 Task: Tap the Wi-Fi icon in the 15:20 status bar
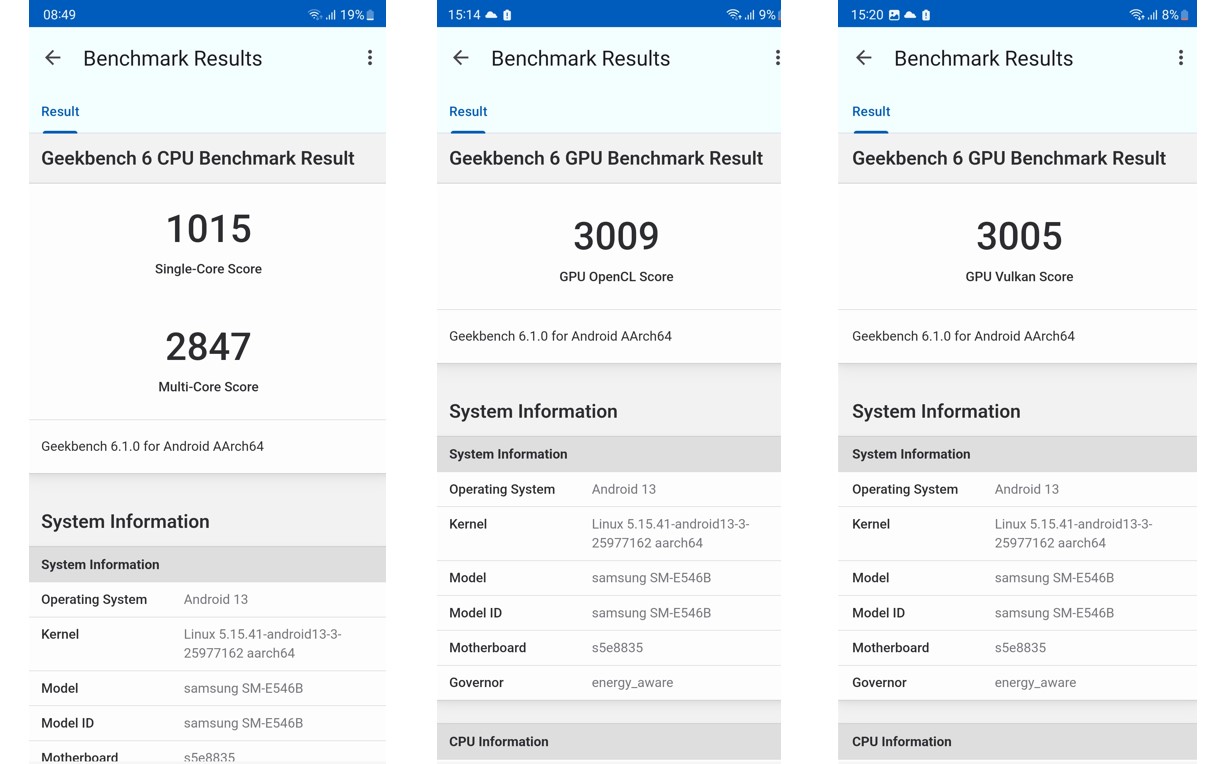click(1136, 15)
